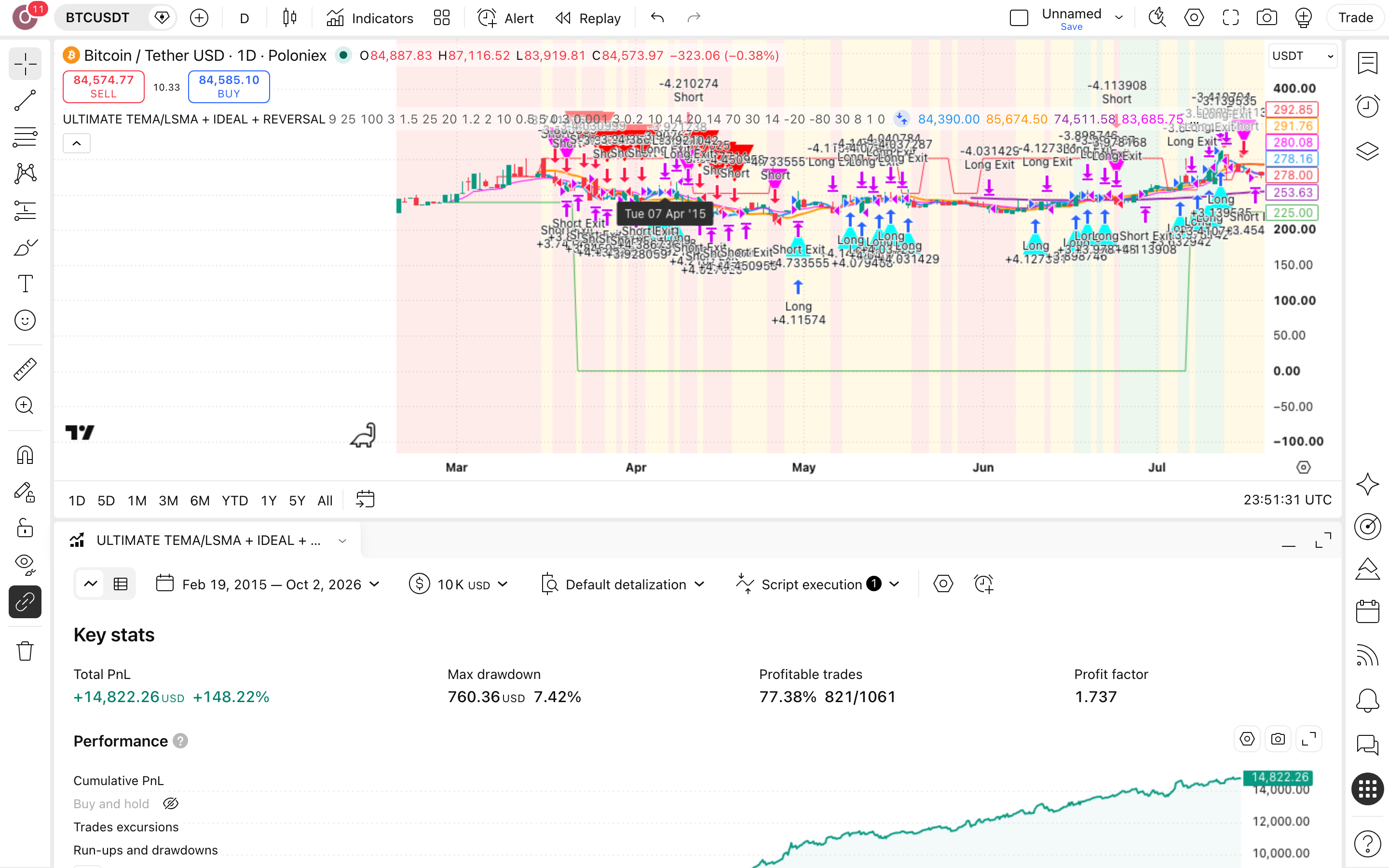1389x868 pixels.
Task: Expand the Default detalization dropdown
Action: point(623,584)
